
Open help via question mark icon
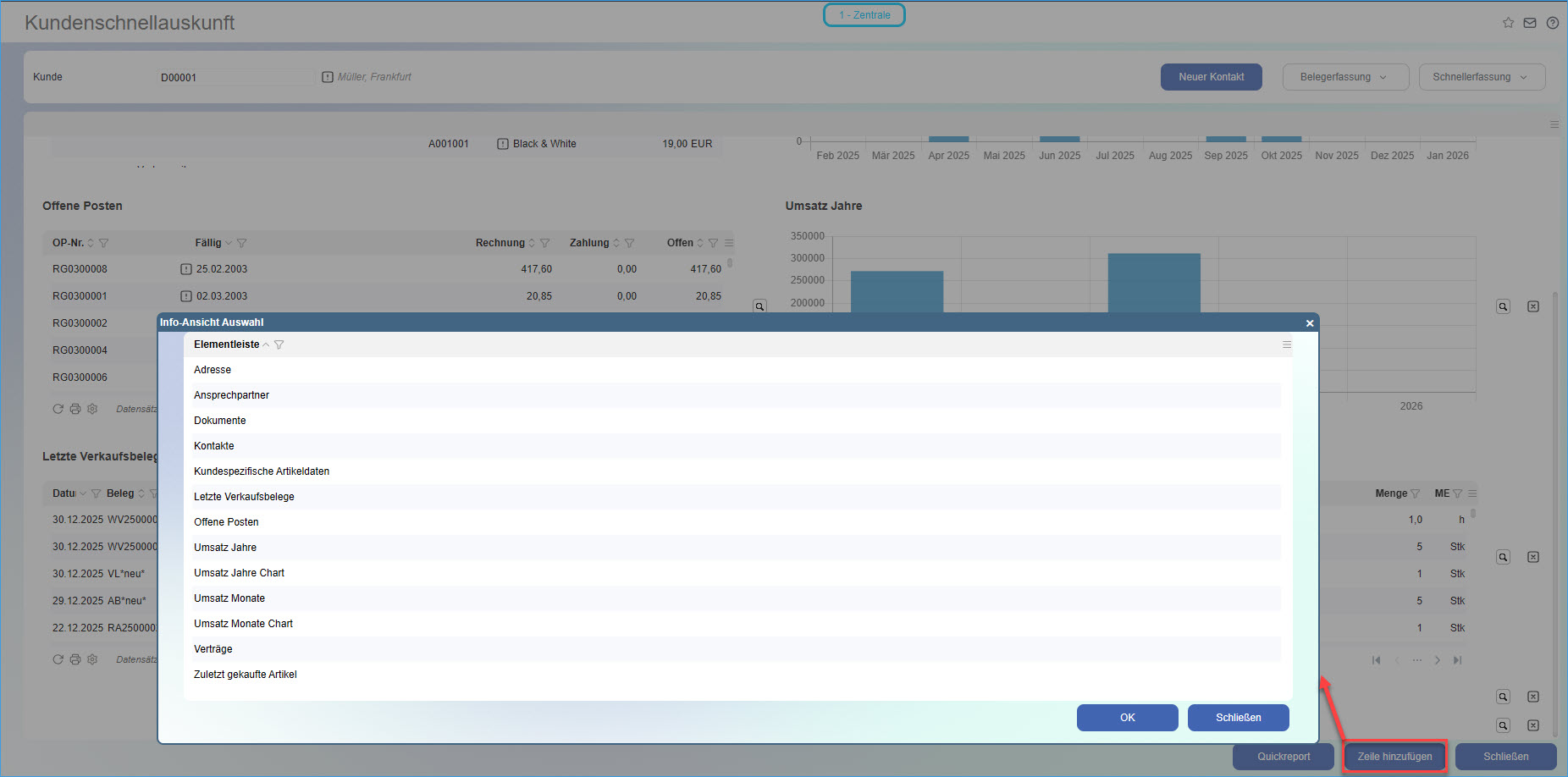click(1552, 23)
